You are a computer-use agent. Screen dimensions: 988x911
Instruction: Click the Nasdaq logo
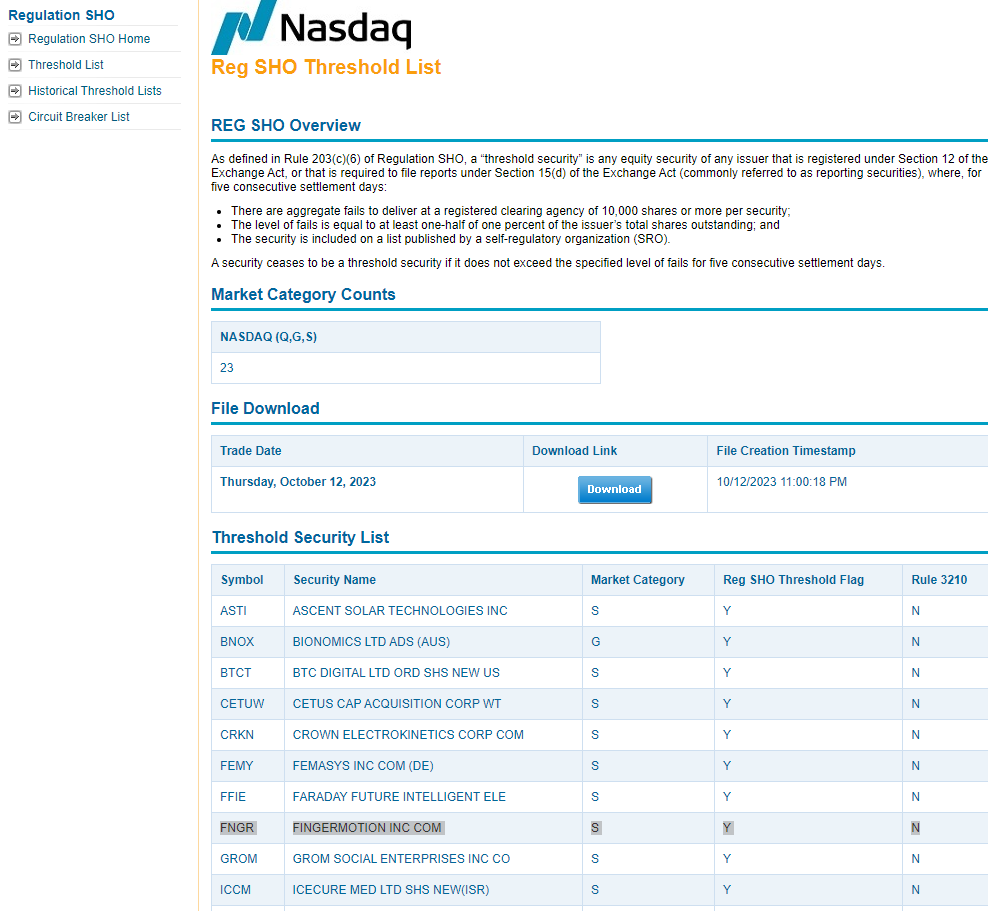pos(311,26)
